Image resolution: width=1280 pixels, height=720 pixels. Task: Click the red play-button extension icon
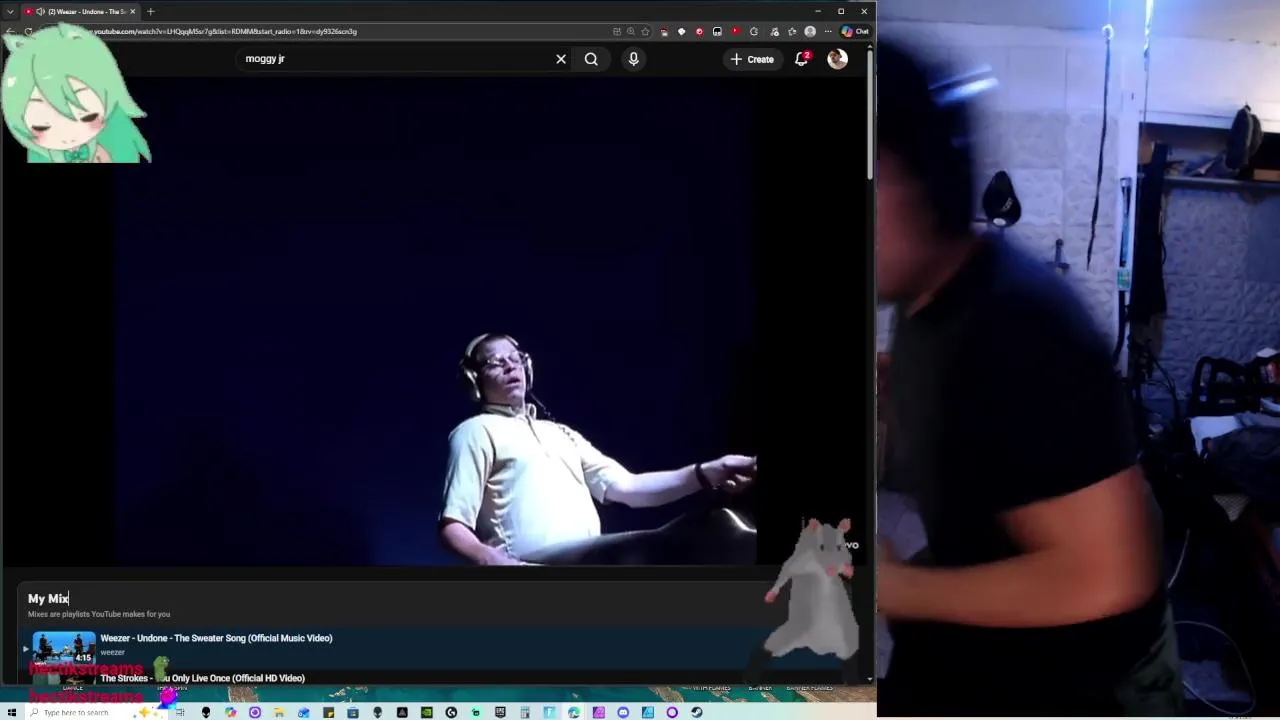pyautogui.click(x=736, y=31)
